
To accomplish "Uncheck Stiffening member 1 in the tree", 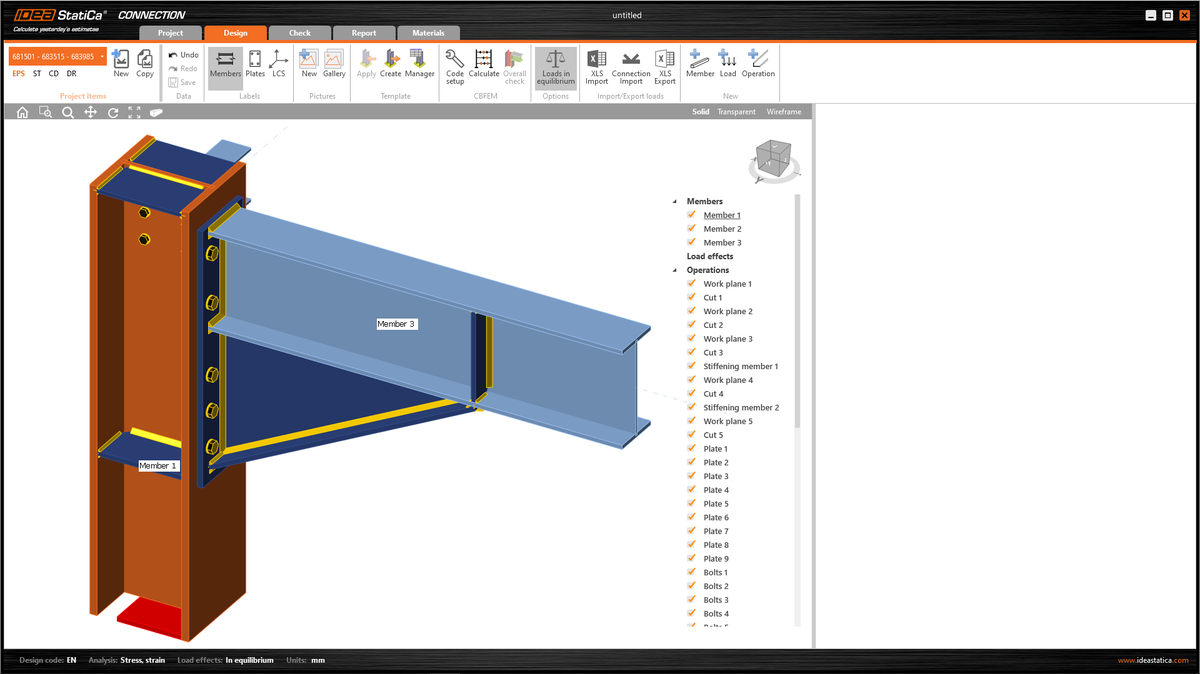I will 690,365.
